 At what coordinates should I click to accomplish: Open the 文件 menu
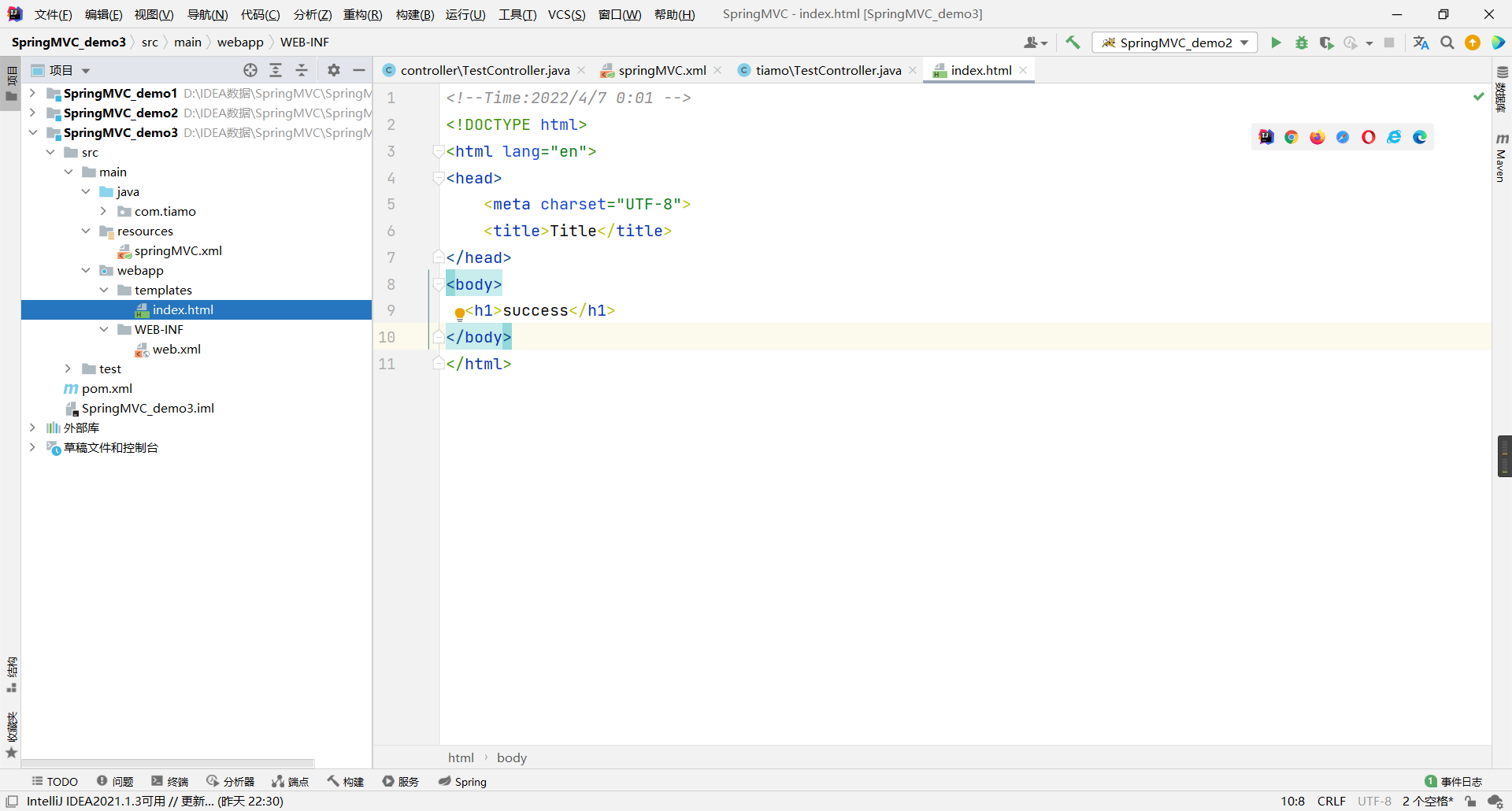tap(52, 13)
